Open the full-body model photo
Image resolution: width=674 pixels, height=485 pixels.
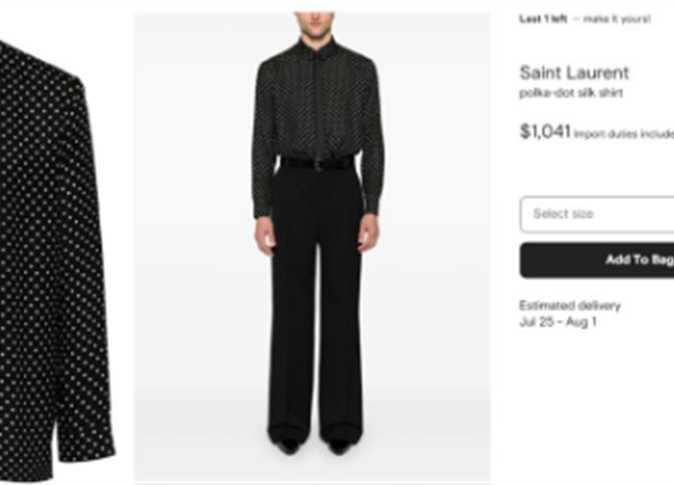point(312,247)
